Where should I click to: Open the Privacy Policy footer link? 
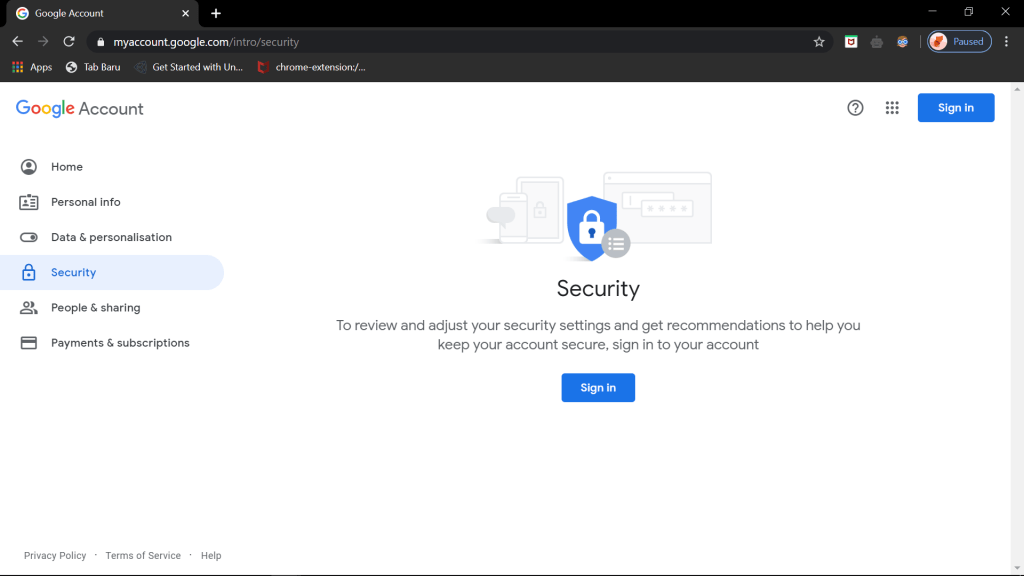click(55, 556)
